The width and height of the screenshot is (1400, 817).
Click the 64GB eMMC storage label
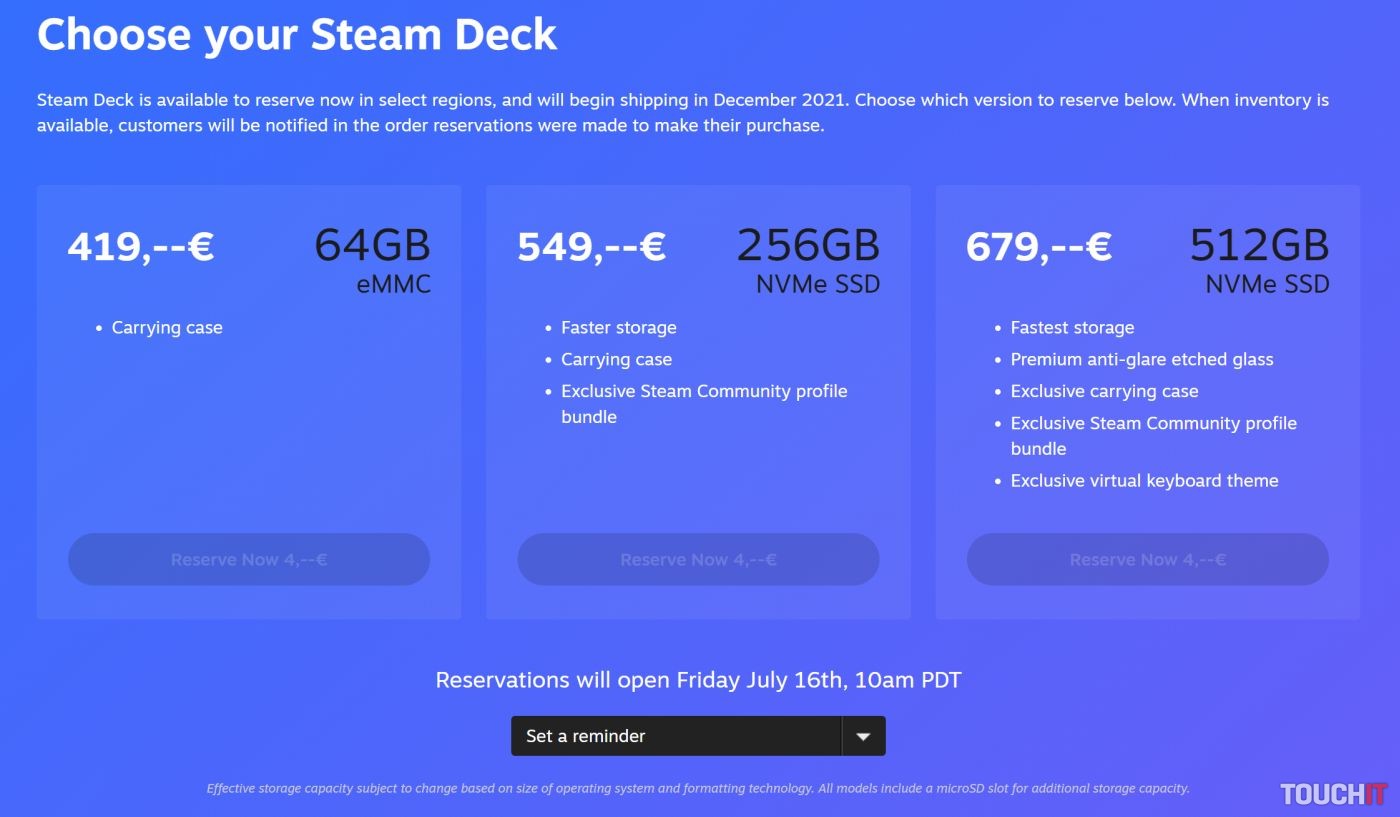(x=373, y=259)
